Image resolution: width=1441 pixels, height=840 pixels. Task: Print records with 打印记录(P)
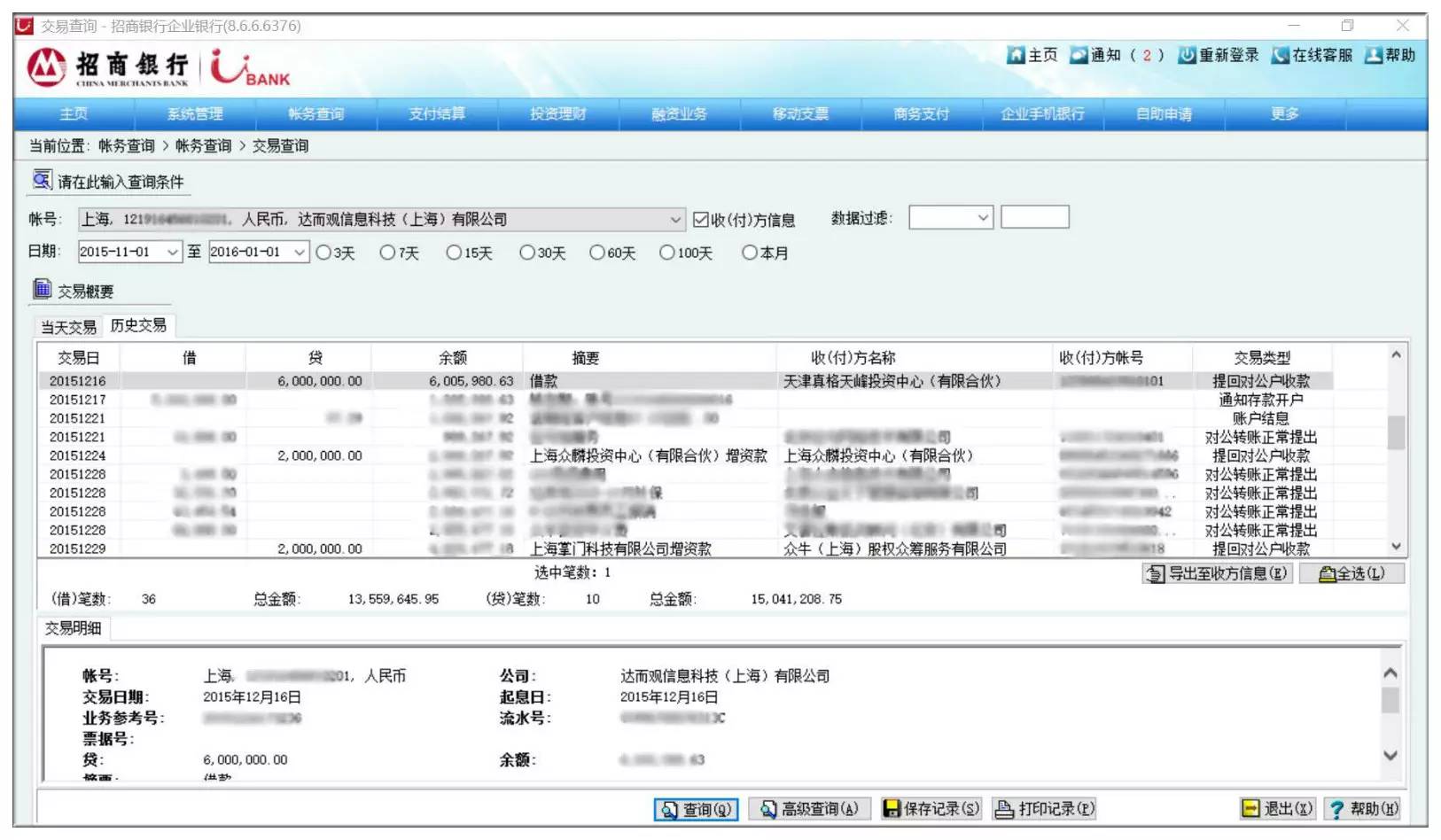coord(1045,809)
